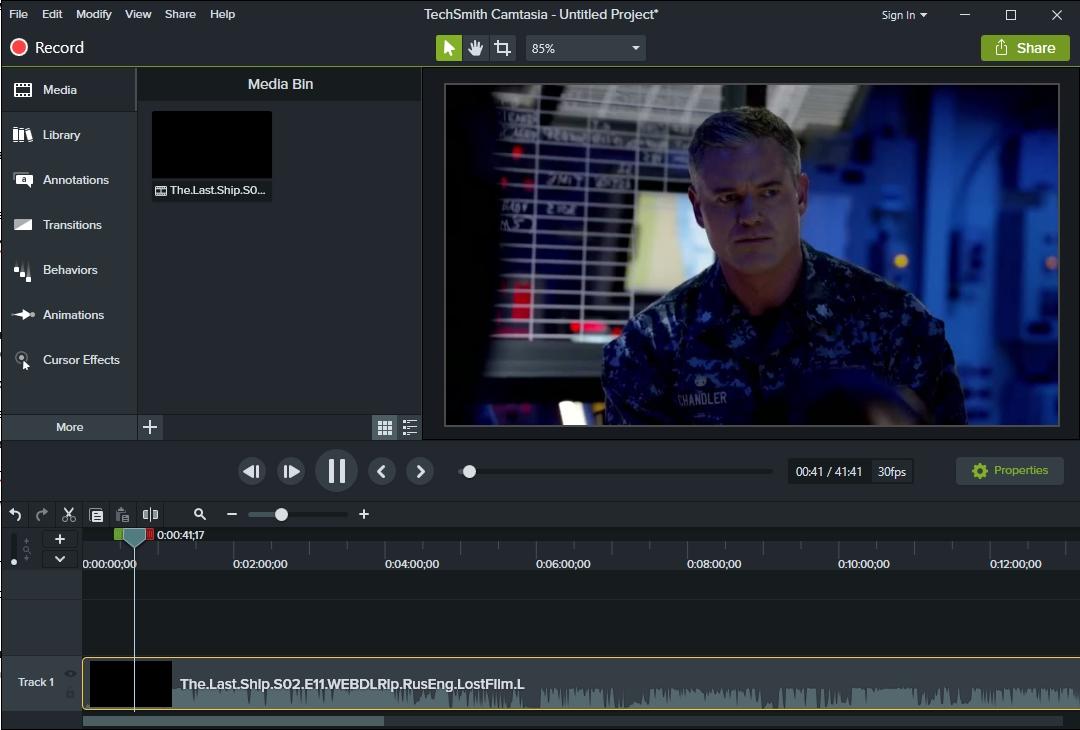The image size is (1080, 730).
Task: Jump to next clip with right chevron
Action: [420, 472]
